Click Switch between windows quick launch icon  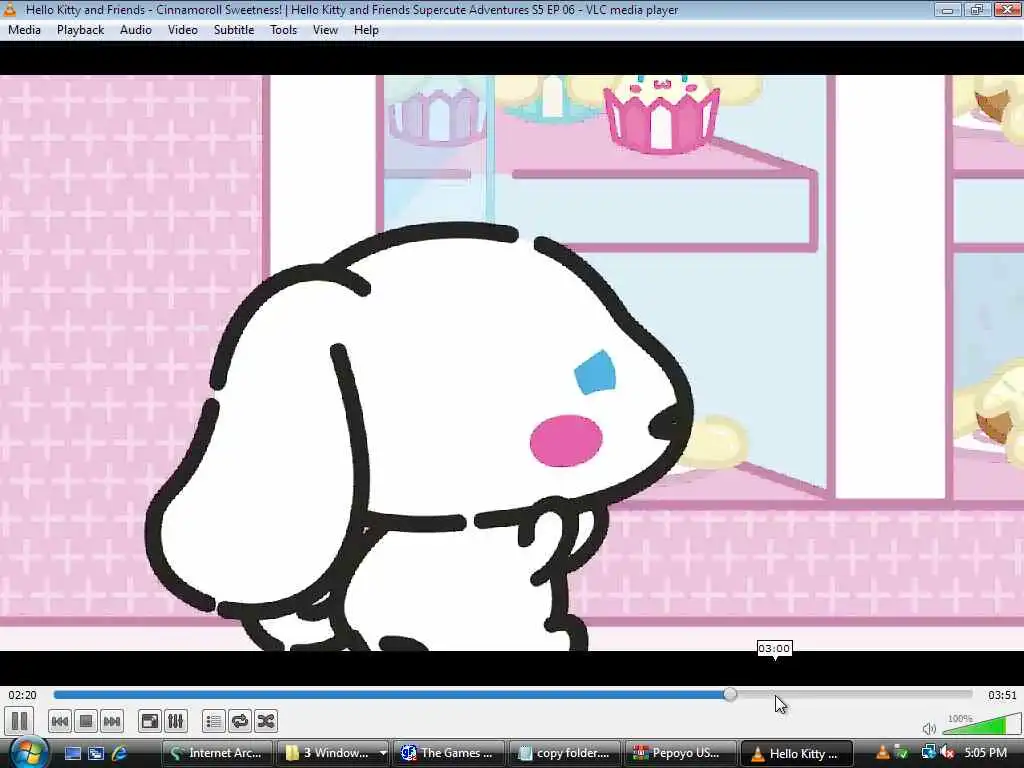(96, 753)
